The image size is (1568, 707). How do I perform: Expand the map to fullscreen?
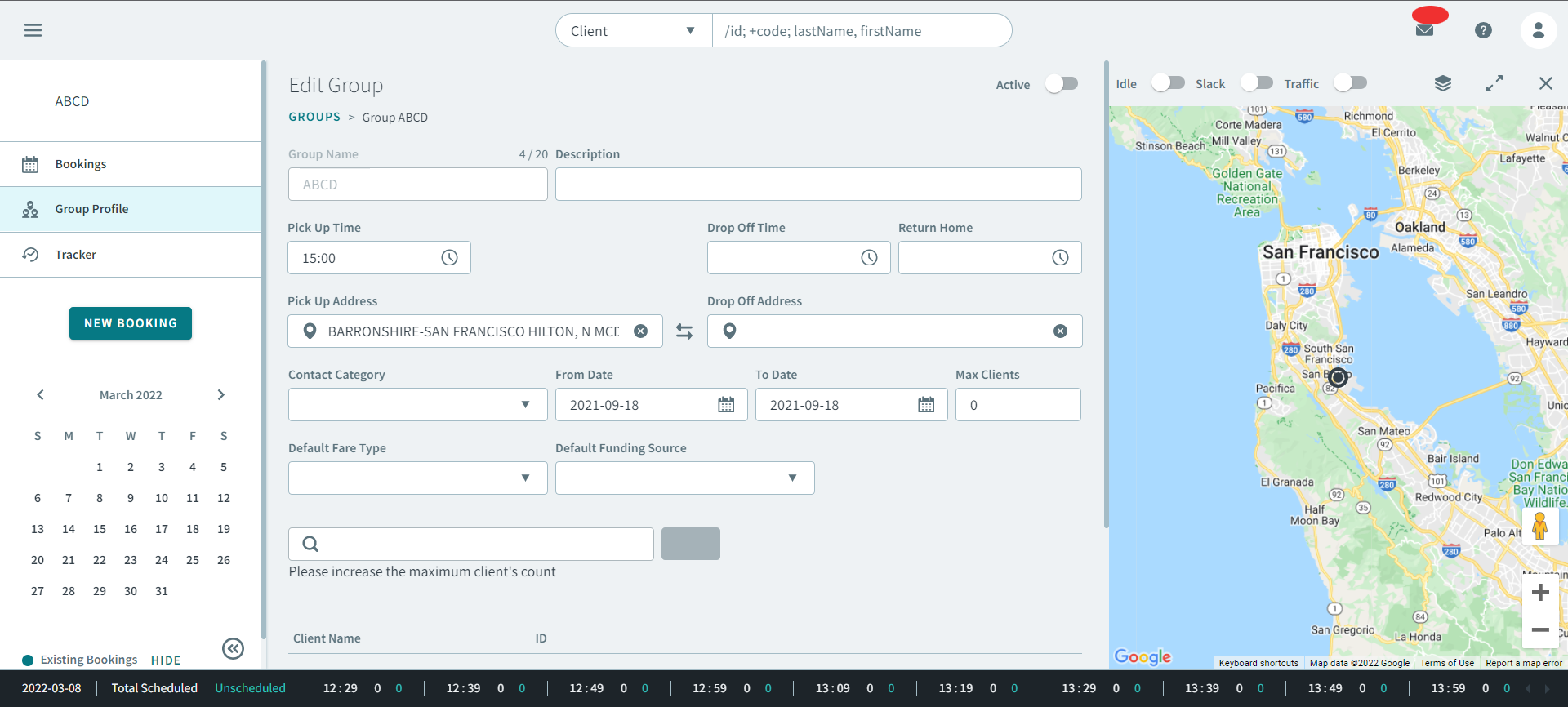(1494, 83)
